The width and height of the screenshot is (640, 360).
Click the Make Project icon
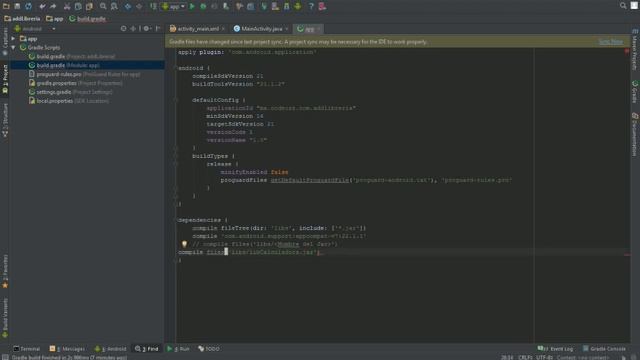(x=153, y=6)
